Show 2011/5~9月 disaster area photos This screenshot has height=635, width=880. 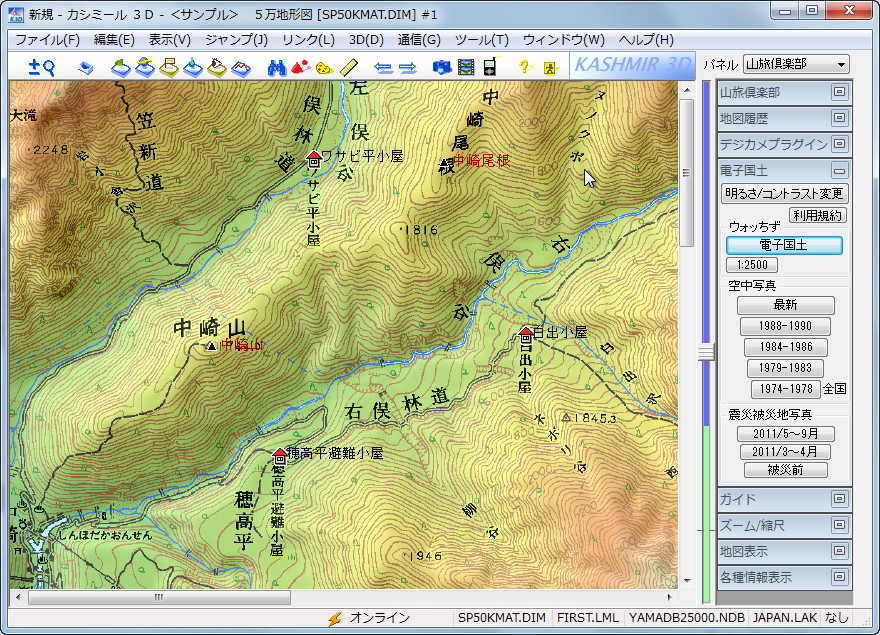(x=785, y=433)
